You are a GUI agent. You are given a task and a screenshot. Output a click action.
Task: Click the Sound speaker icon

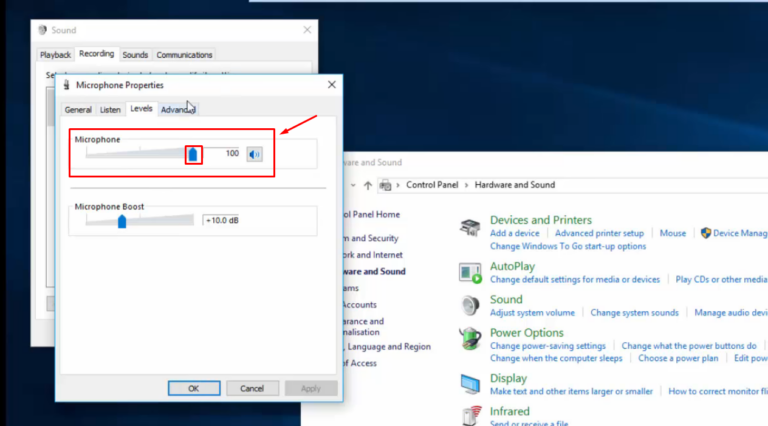470,305
